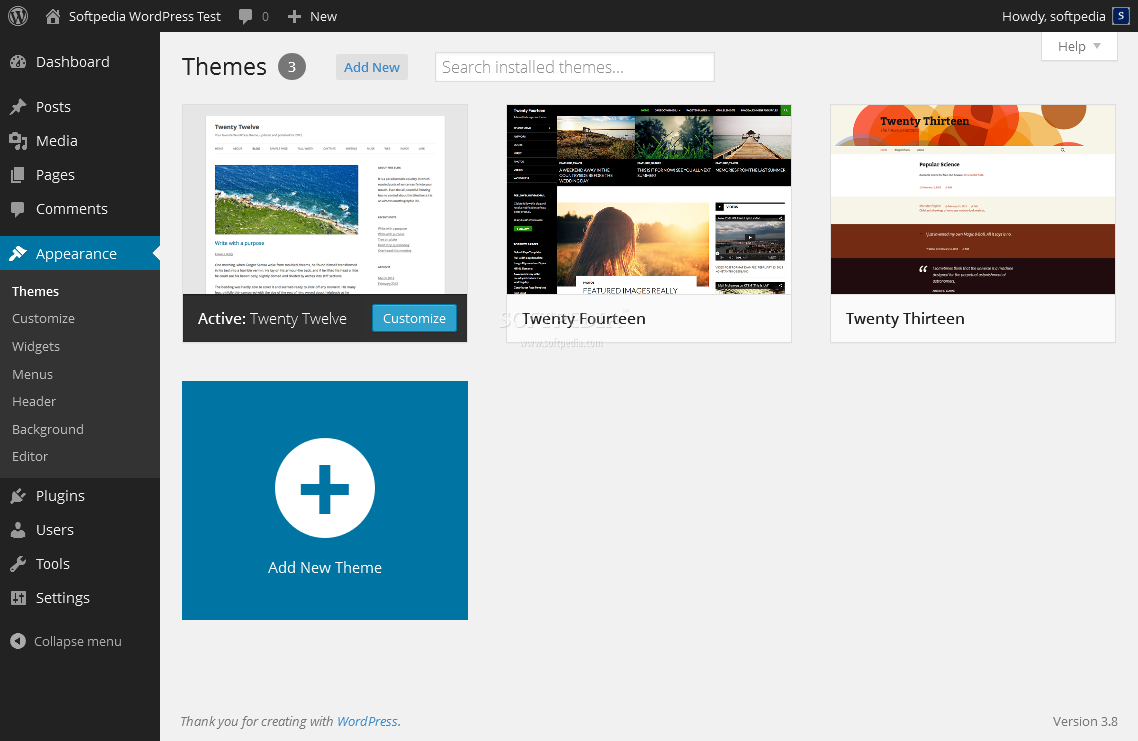
Task: Open the Posts menu
Action: tap(53, 107)
